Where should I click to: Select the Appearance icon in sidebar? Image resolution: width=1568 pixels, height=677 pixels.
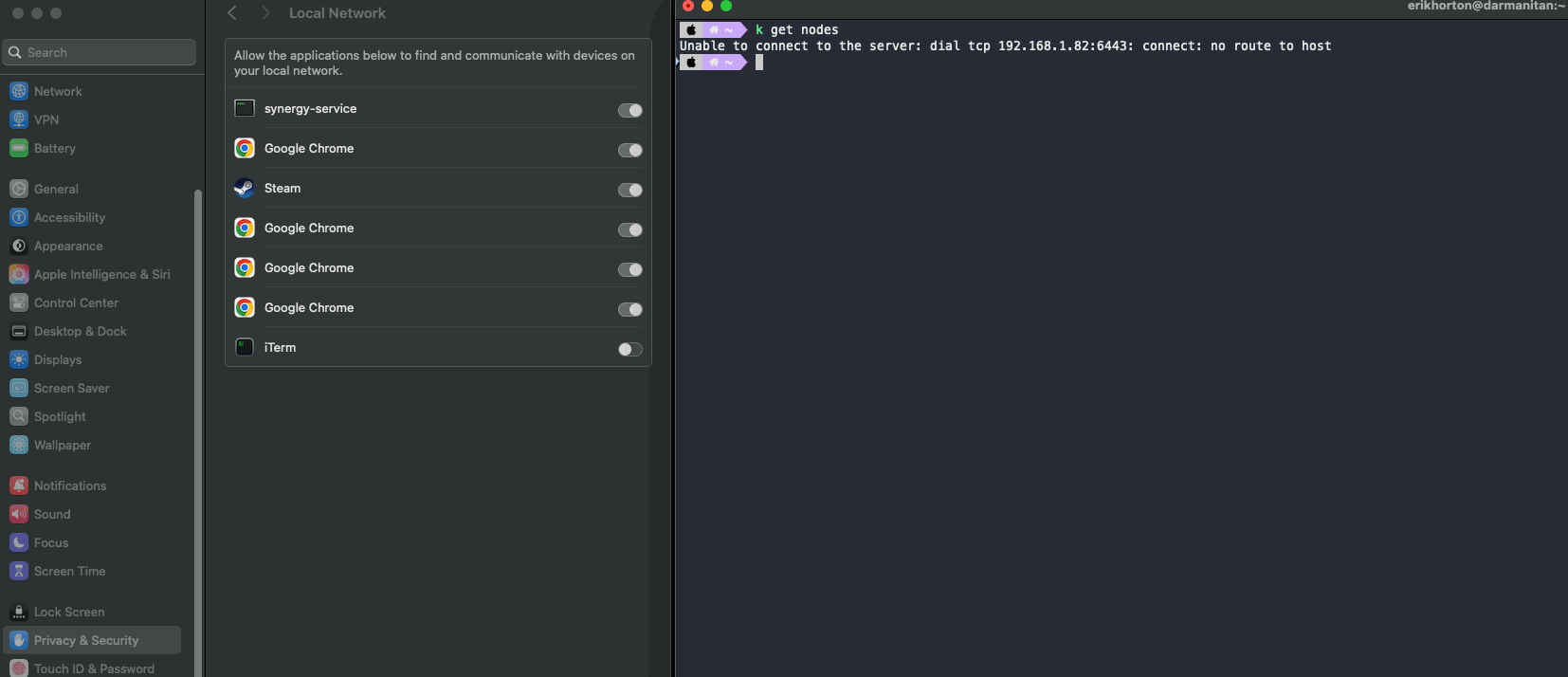click(x=19, y=246)
